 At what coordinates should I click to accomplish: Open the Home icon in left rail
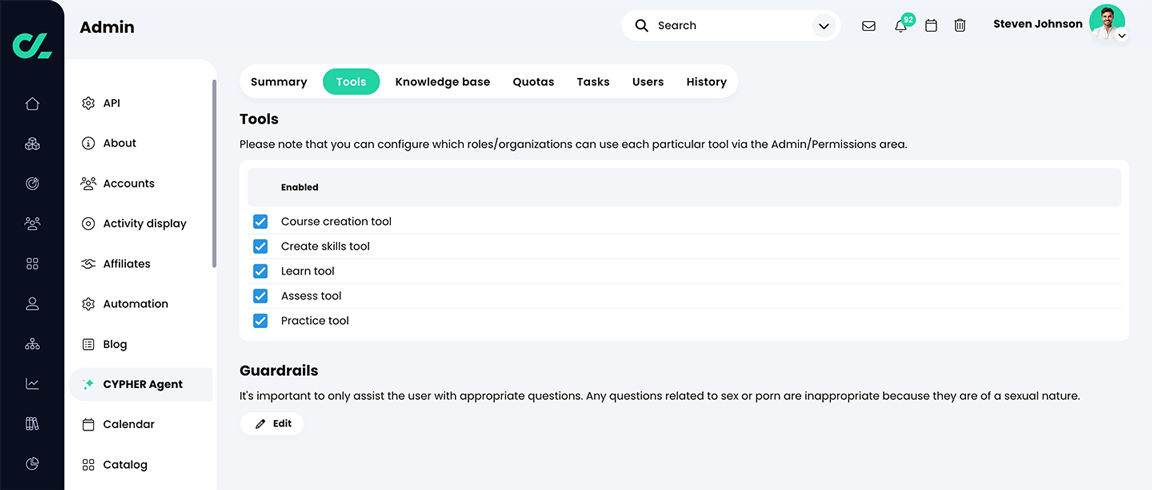coord(32,104)
